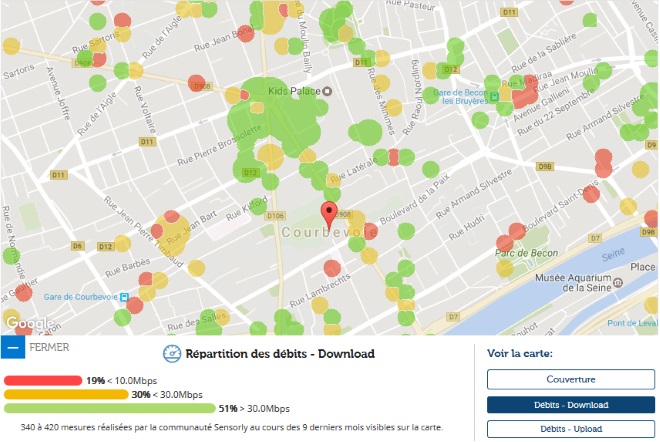Click the green bar for speeds over 30.0Mbps
The width and height of the screenshot is (660, 442).
click(x=108, y=408)
